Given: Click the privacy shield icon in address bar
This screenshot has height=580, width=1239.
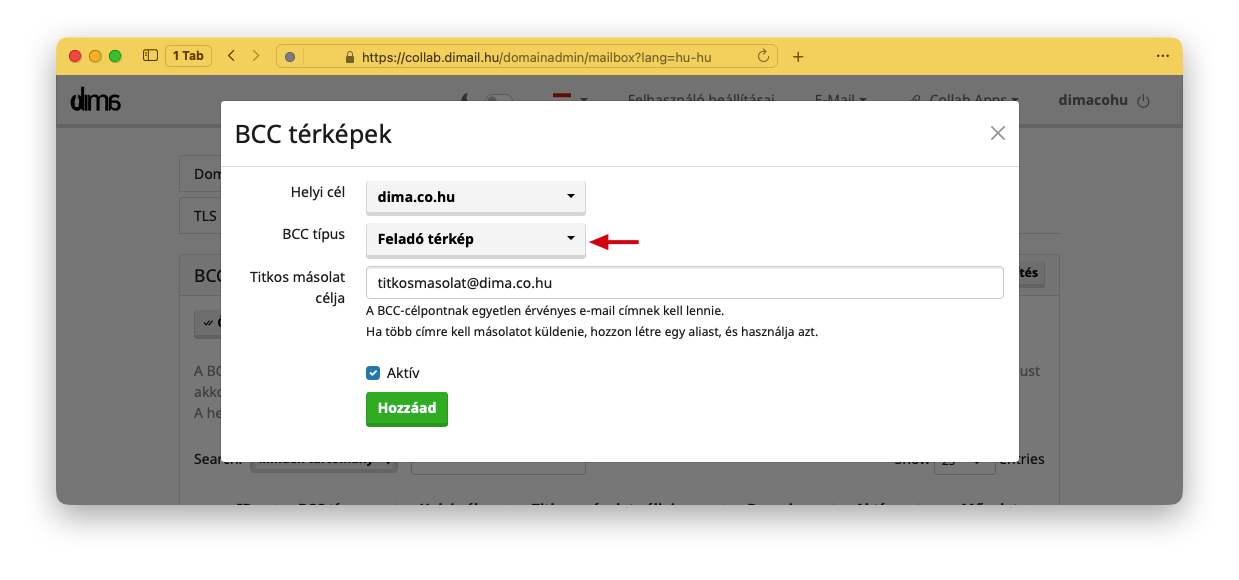Looking at the screenshot, I should tap(290, 57).
